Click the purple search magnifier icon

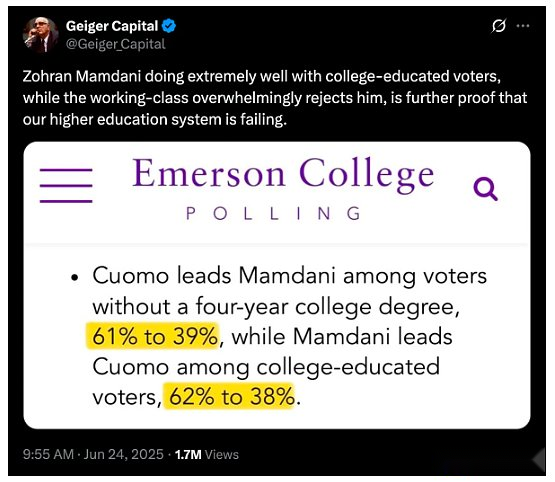tap(486, 189)
